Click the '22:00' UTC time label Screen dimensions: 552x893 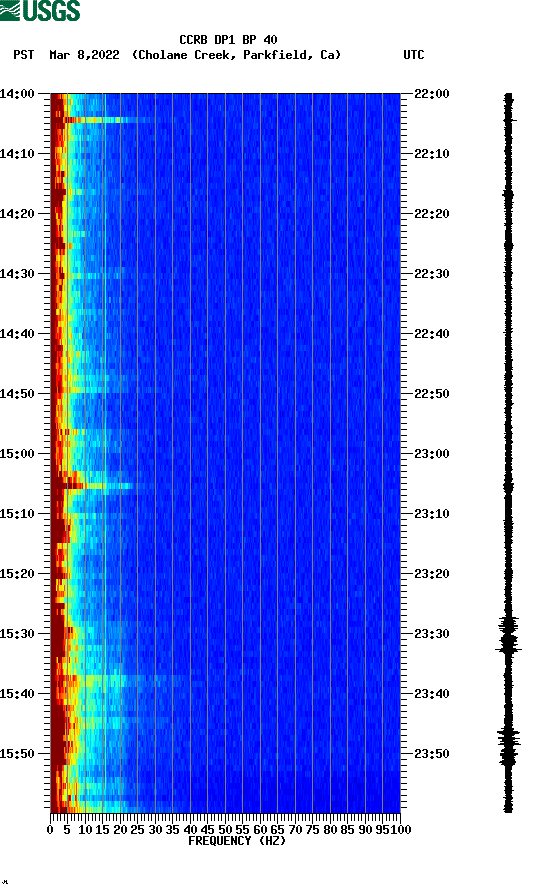[x=431, y=93]
